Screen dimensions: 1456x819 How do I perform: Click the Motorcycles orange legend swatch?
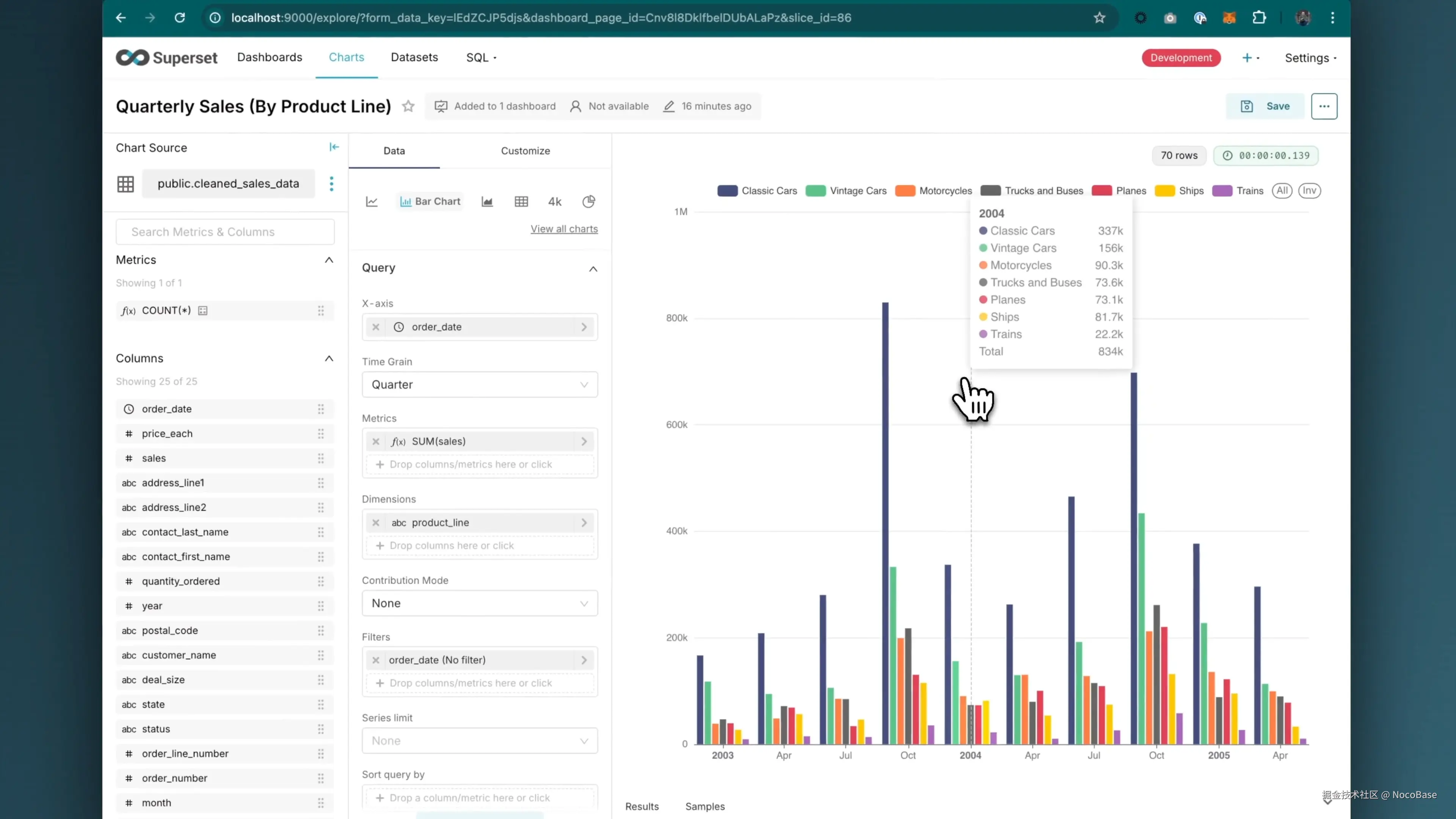905,190
